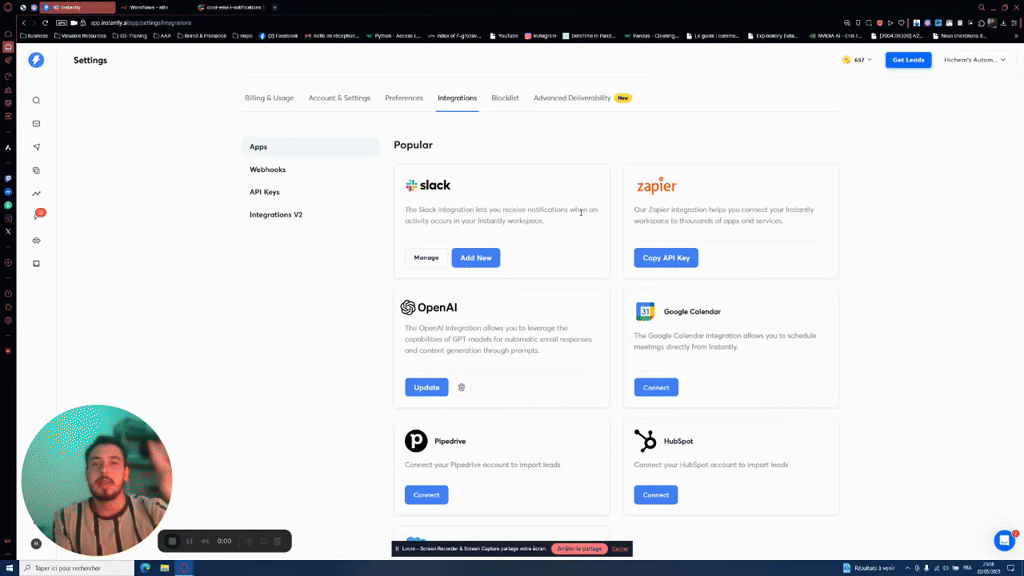Connect HubSpot integration

[656, 495]
